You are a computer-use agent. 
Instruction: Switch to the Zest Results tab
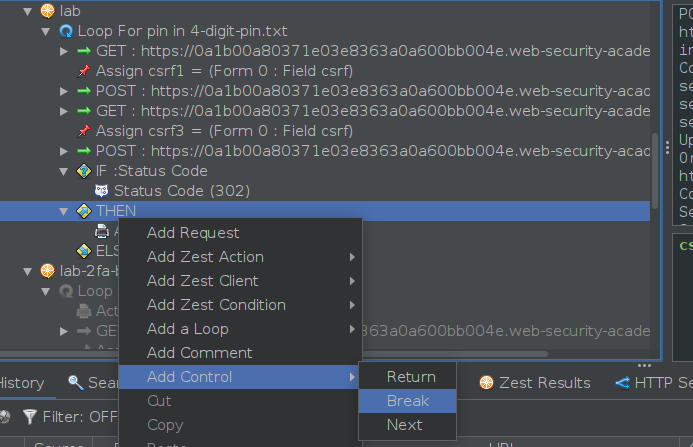point(543,383)
